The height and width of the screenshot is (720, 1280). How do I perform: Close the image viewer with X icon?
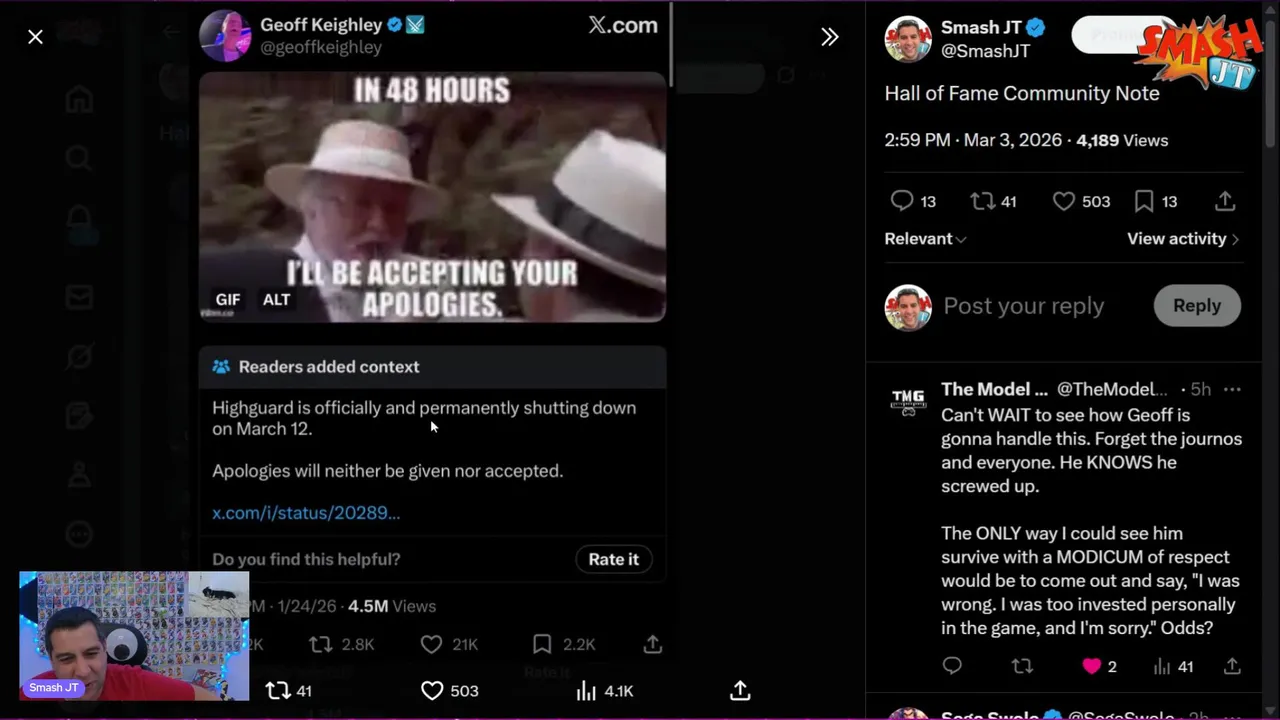[x=35, y=37]
